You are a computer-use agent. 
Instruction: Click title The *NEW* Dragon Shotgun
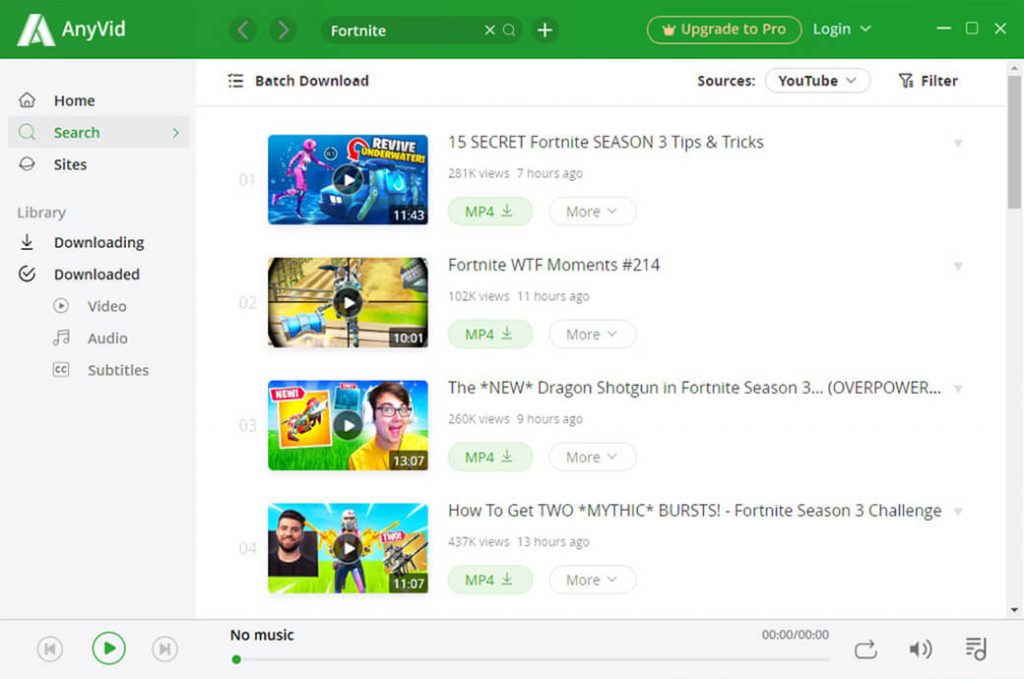(694, 388)
